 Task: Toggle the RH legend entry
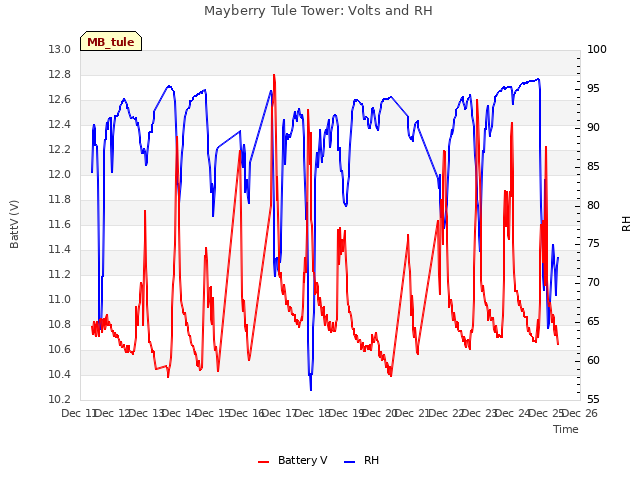pyautogui.click(x=362, y=460)
